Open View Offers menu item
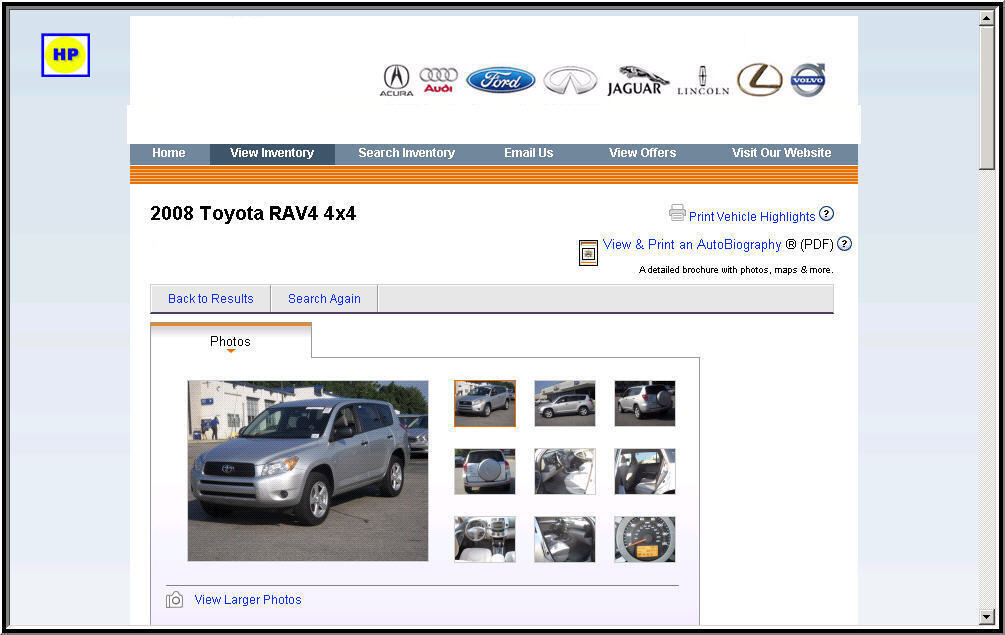 coord(642,153)
